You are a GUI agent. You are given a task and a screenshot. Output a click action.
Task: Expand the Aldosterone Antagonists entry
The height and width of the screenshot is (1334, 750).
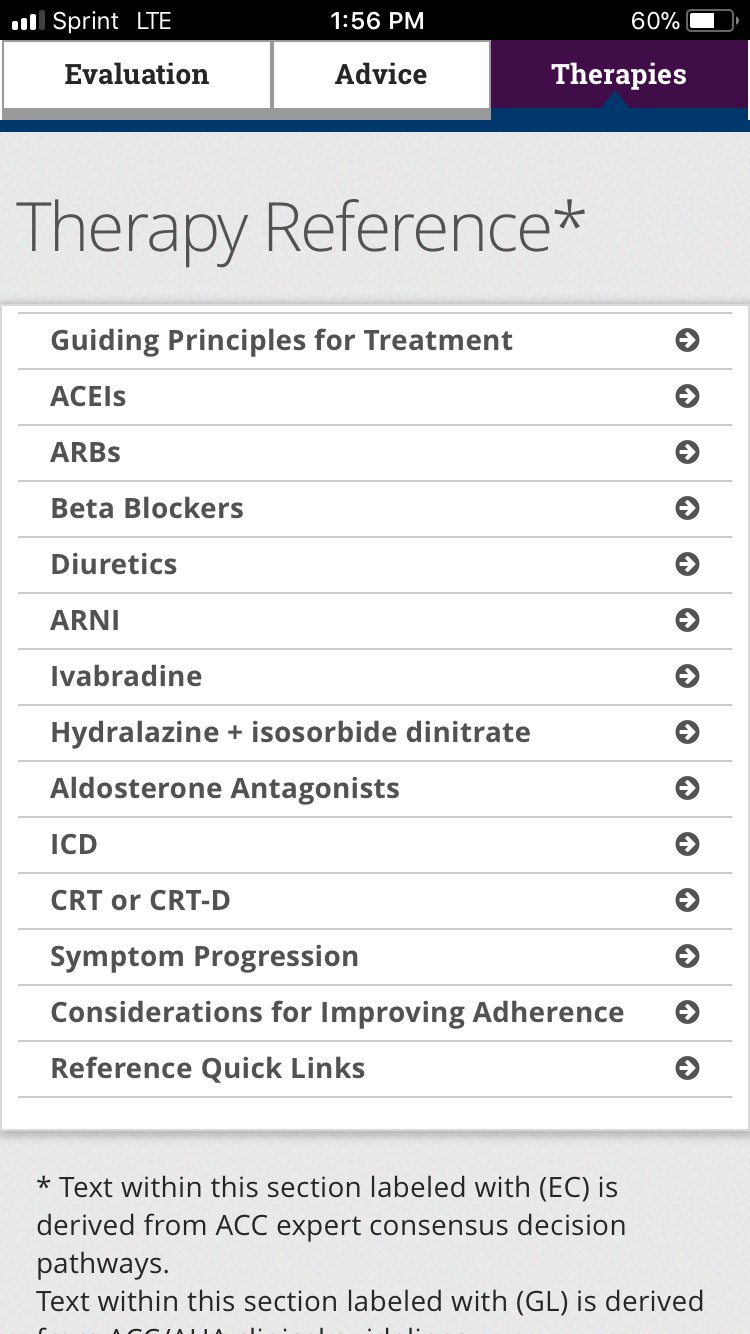click(225, 788)
